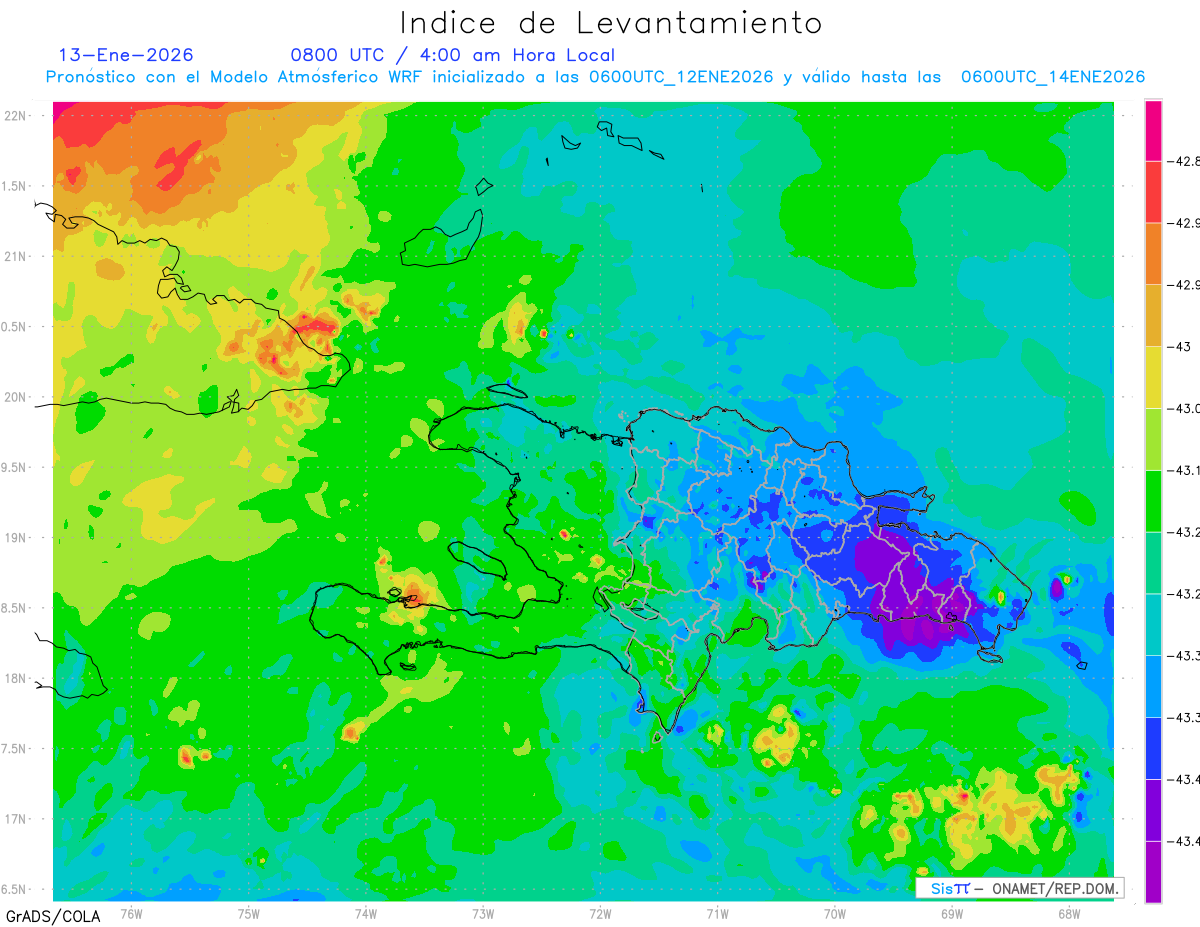Click the '9.5N' latitude label

point(14,468)
